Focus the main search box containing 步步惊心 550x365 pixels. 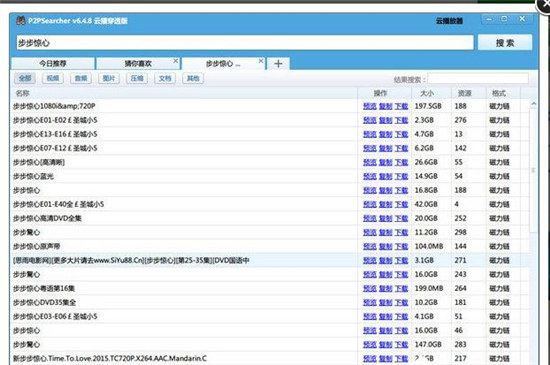[245, 43]
